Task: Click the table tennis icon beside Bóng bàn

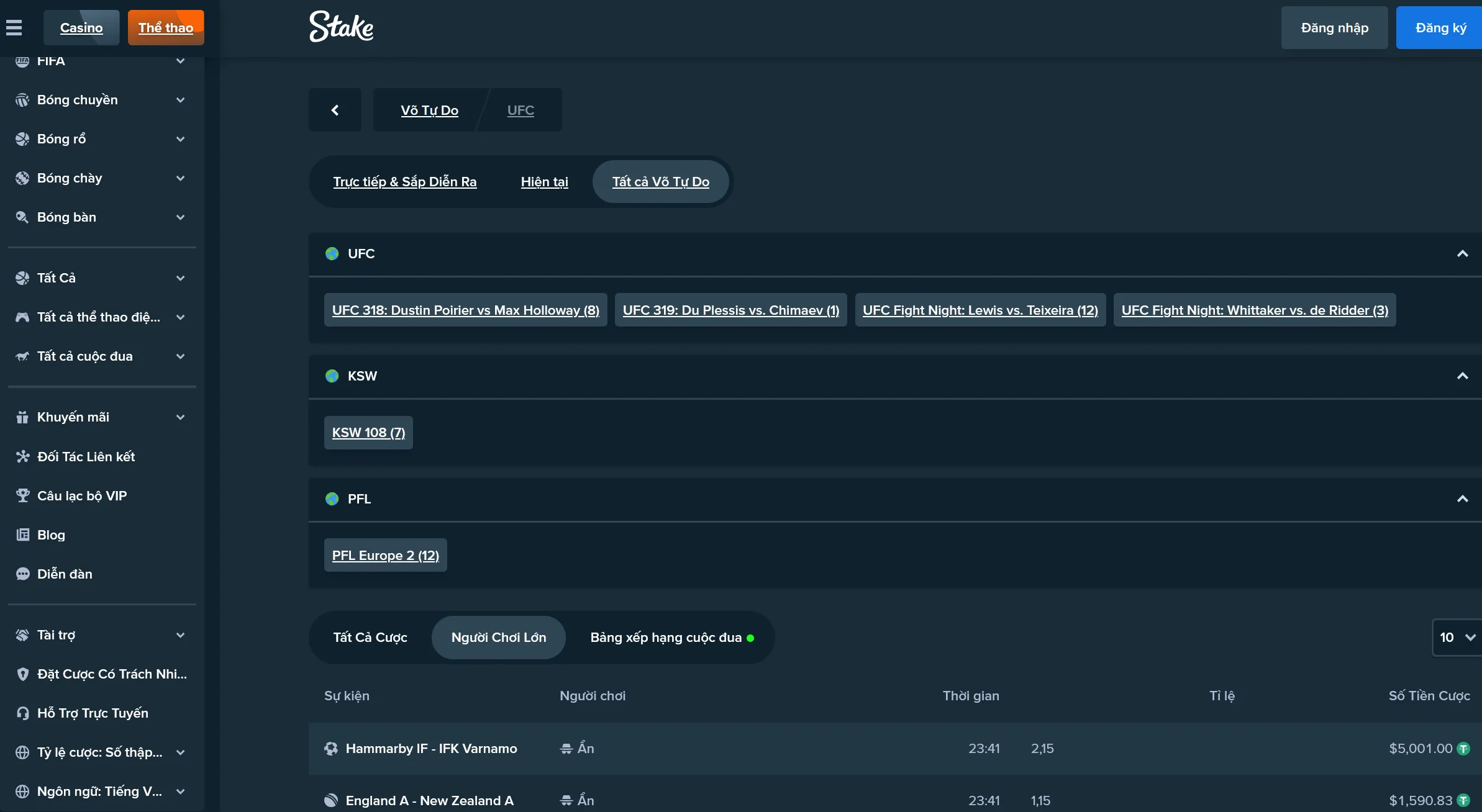Action: (x=22, y=217)
